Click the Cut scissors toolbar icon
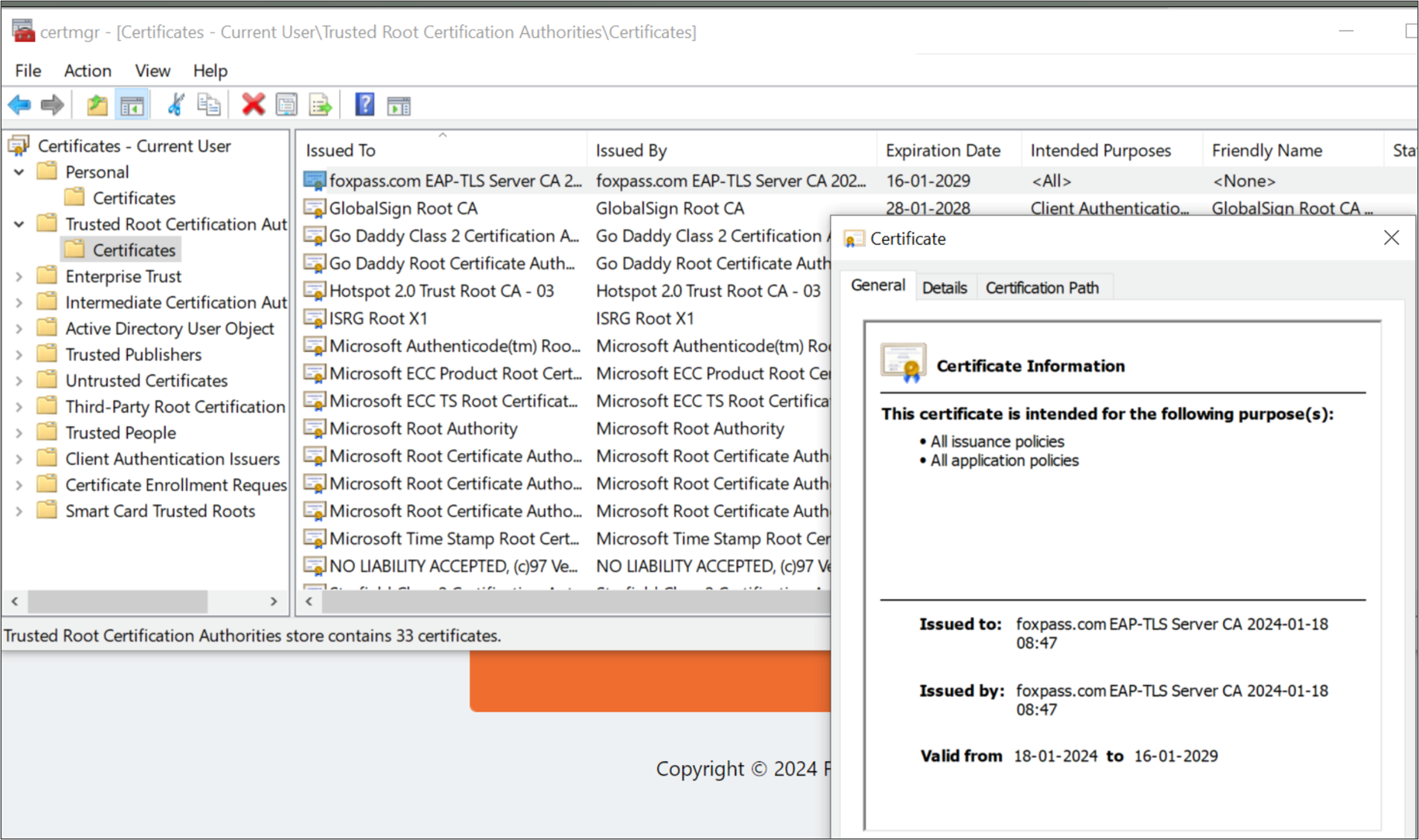 coord(176,105)
